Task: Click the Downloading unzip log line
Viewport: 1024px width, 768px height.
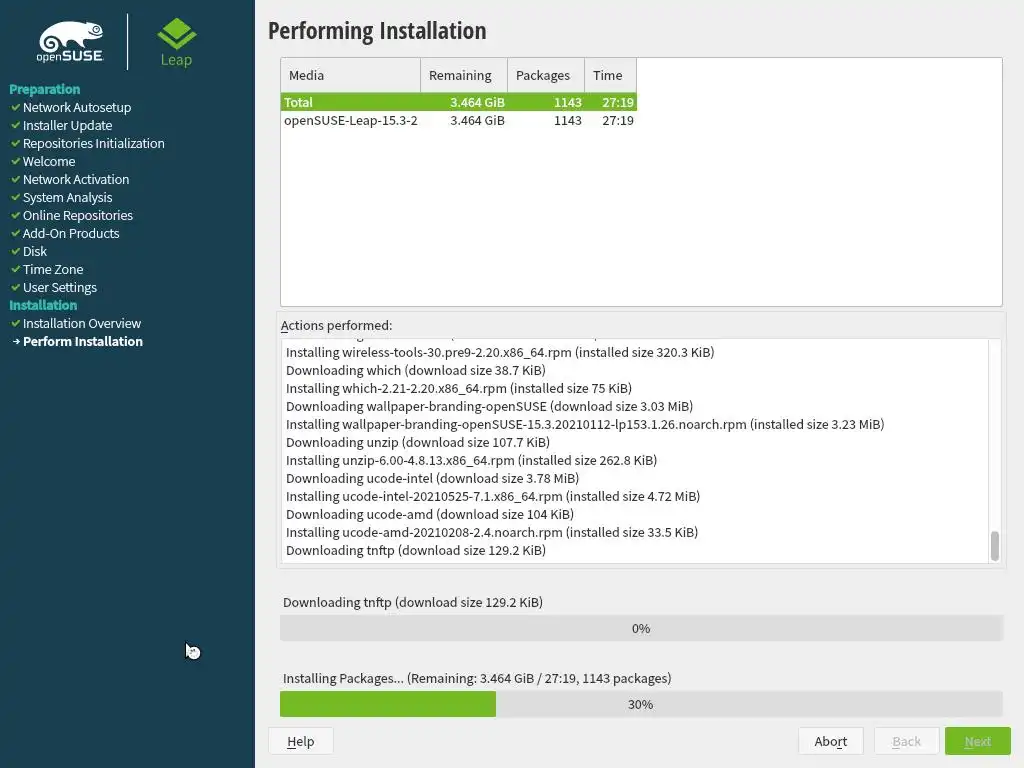Action: point(417,442)
